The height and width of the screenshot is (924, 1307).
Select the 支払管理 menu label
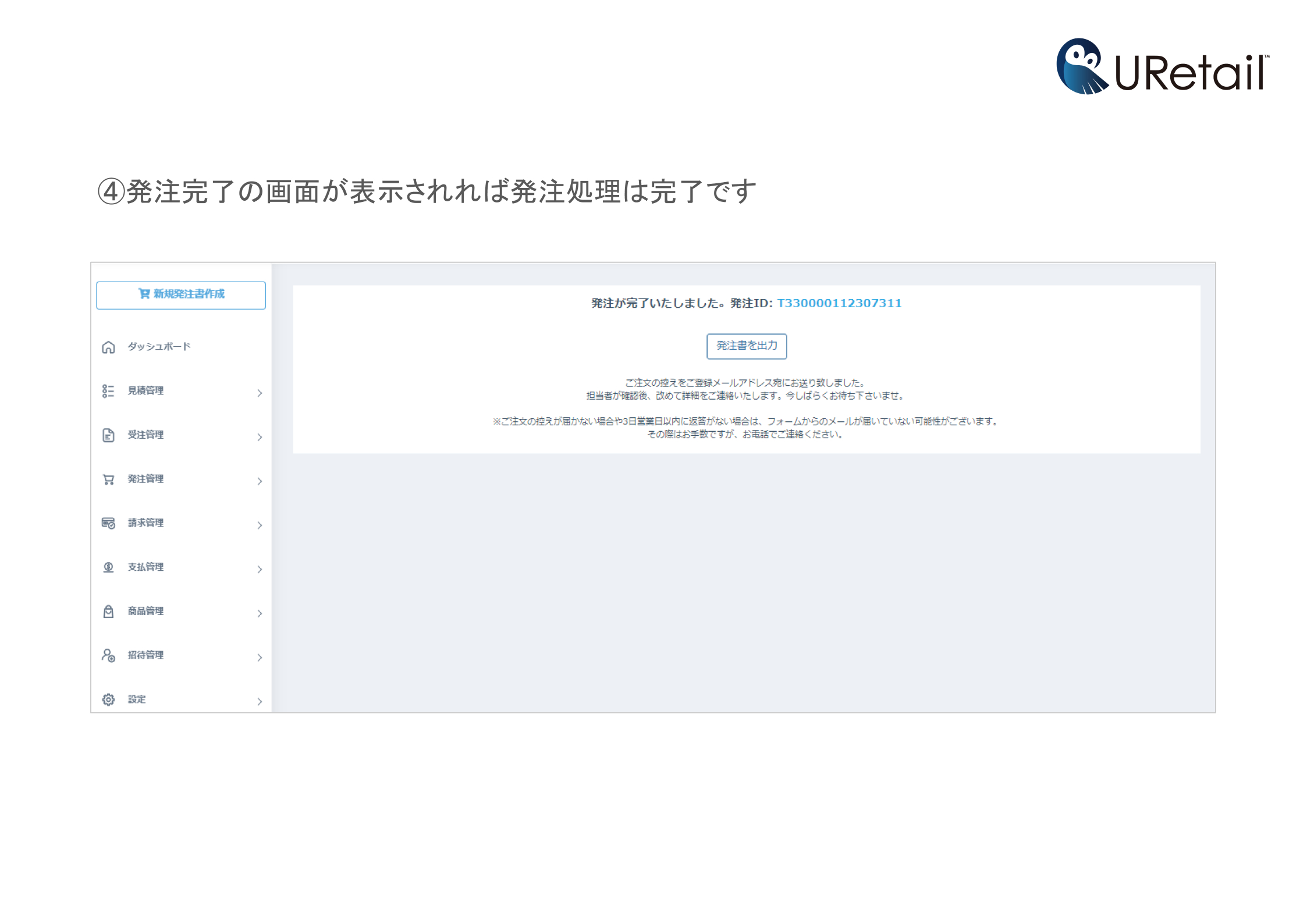coord(145,567)
